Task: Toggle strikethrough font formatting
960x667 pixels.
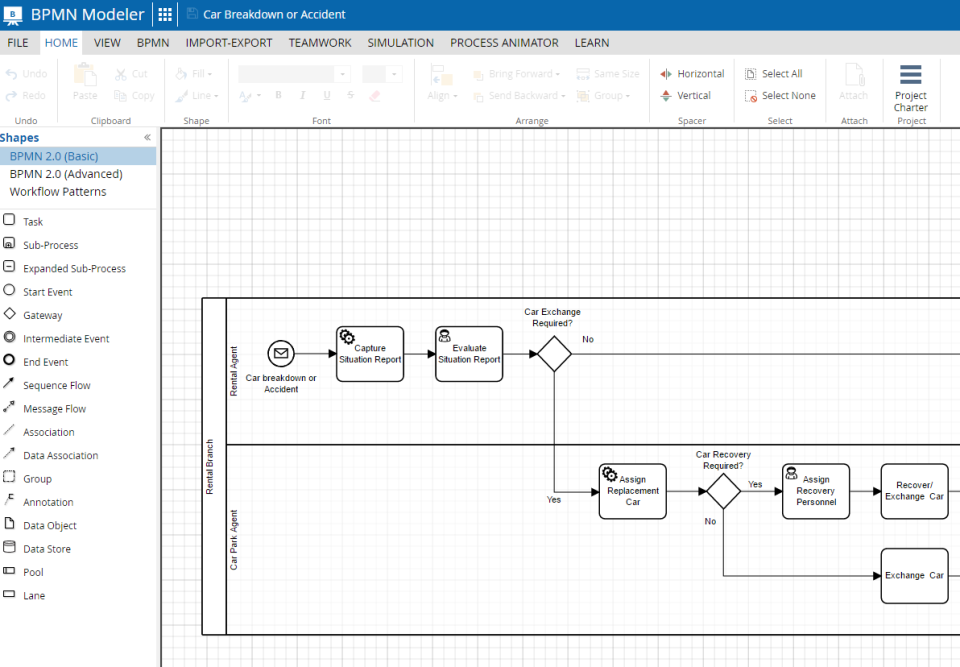Action: pyautogui.click(x=350, y=95)
